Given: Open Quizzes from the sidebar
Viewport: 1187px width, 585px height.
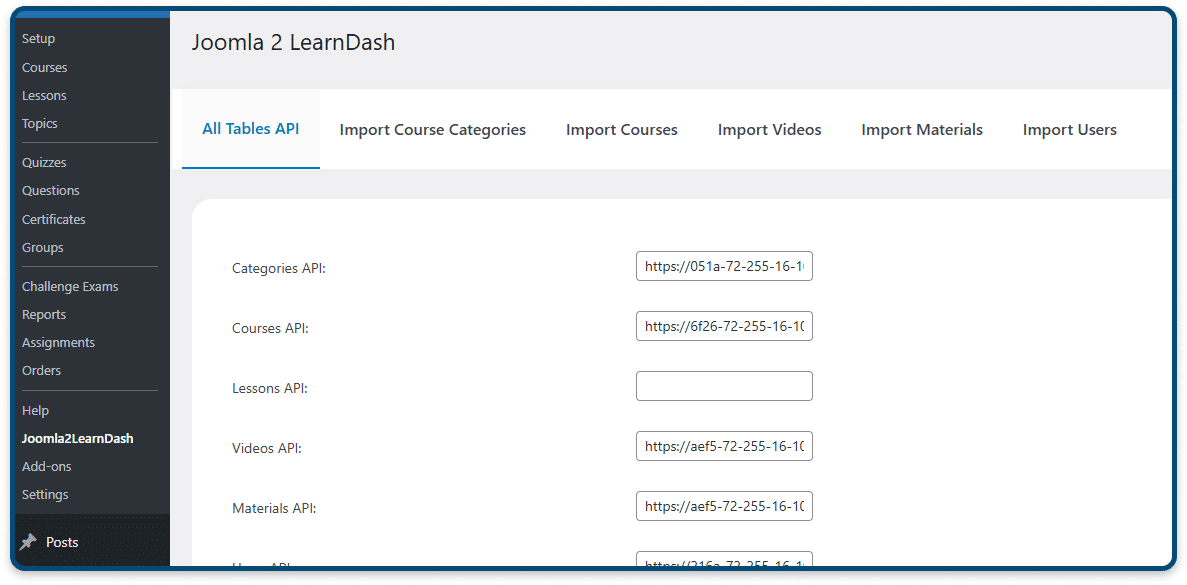Looking at the screenshot, I should 44,163.
